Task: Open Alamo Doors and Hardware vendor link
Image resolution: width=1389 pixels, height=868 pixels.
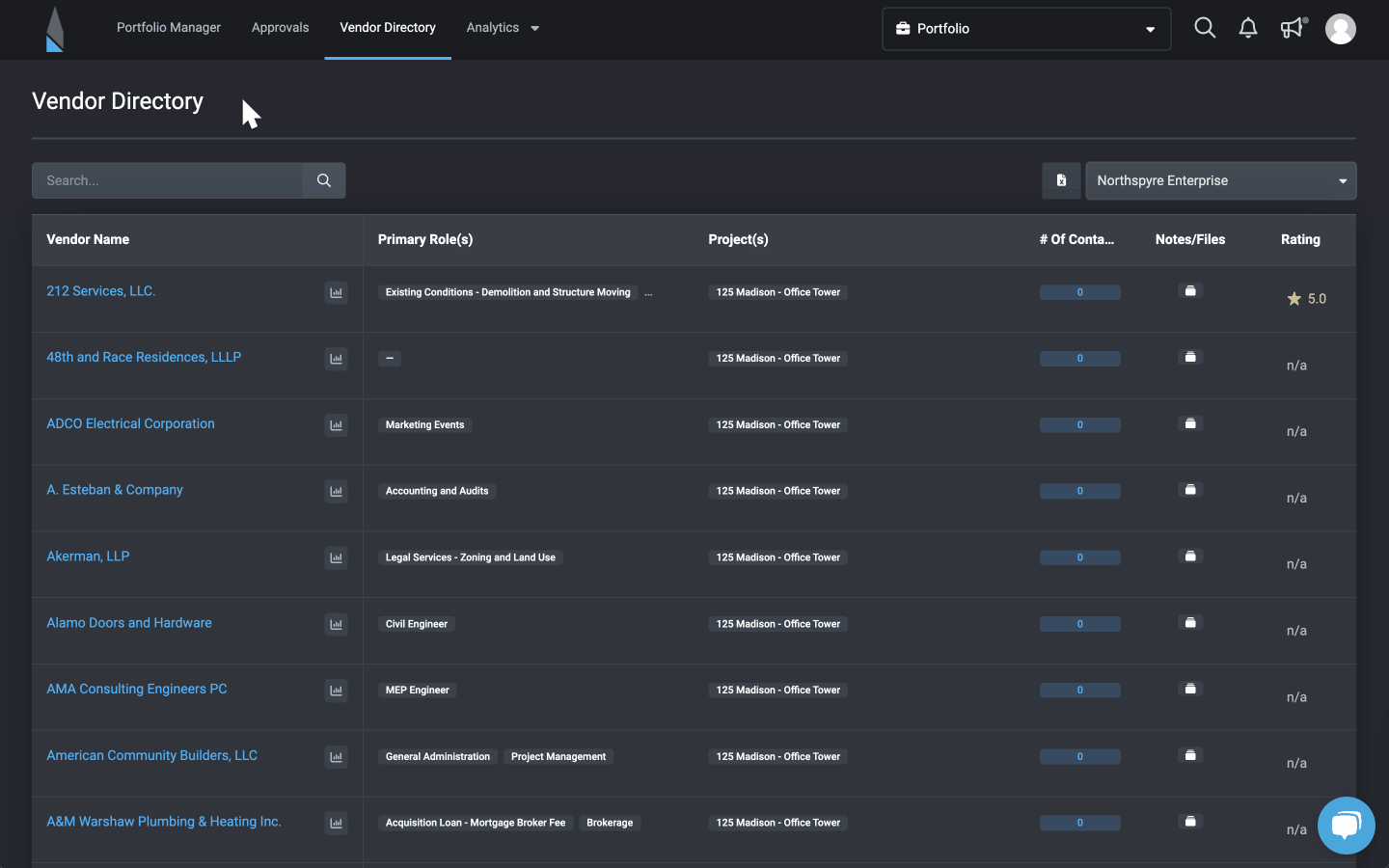Action: tap(129, 623)
